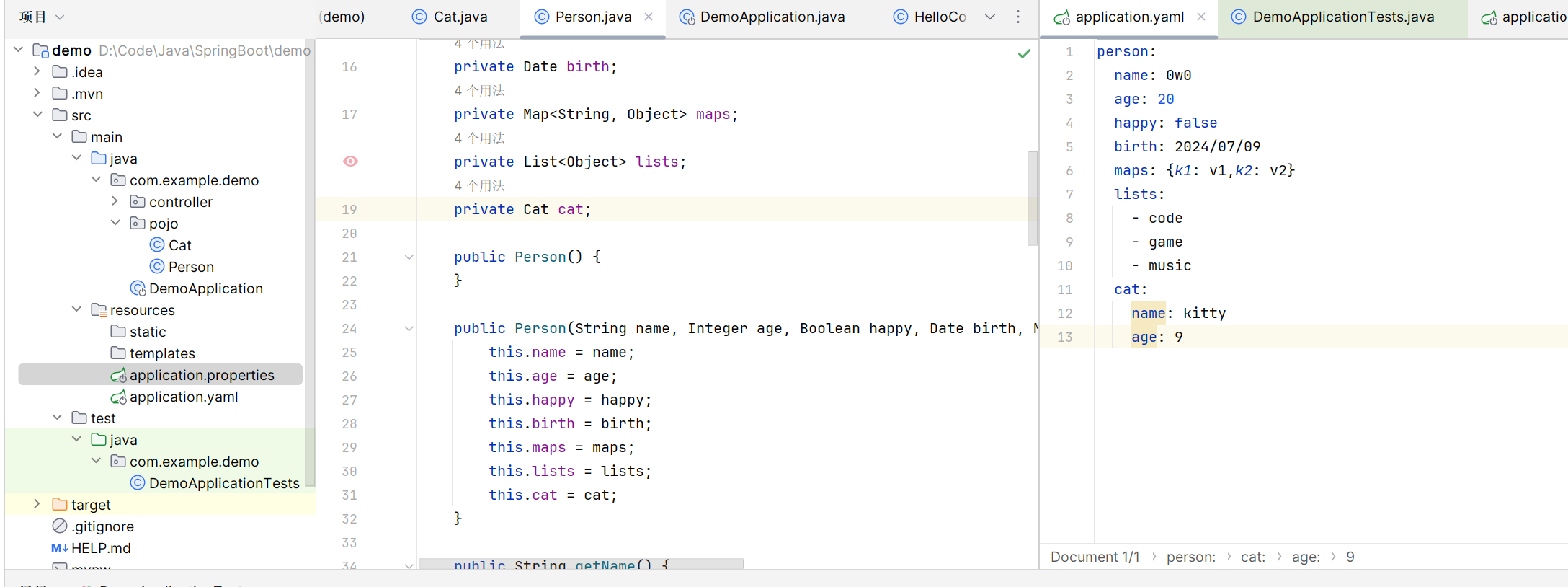The width and height of the screenshot is (1568, 587).
Task: Expand the controller package
Action: tap(115, 201)
